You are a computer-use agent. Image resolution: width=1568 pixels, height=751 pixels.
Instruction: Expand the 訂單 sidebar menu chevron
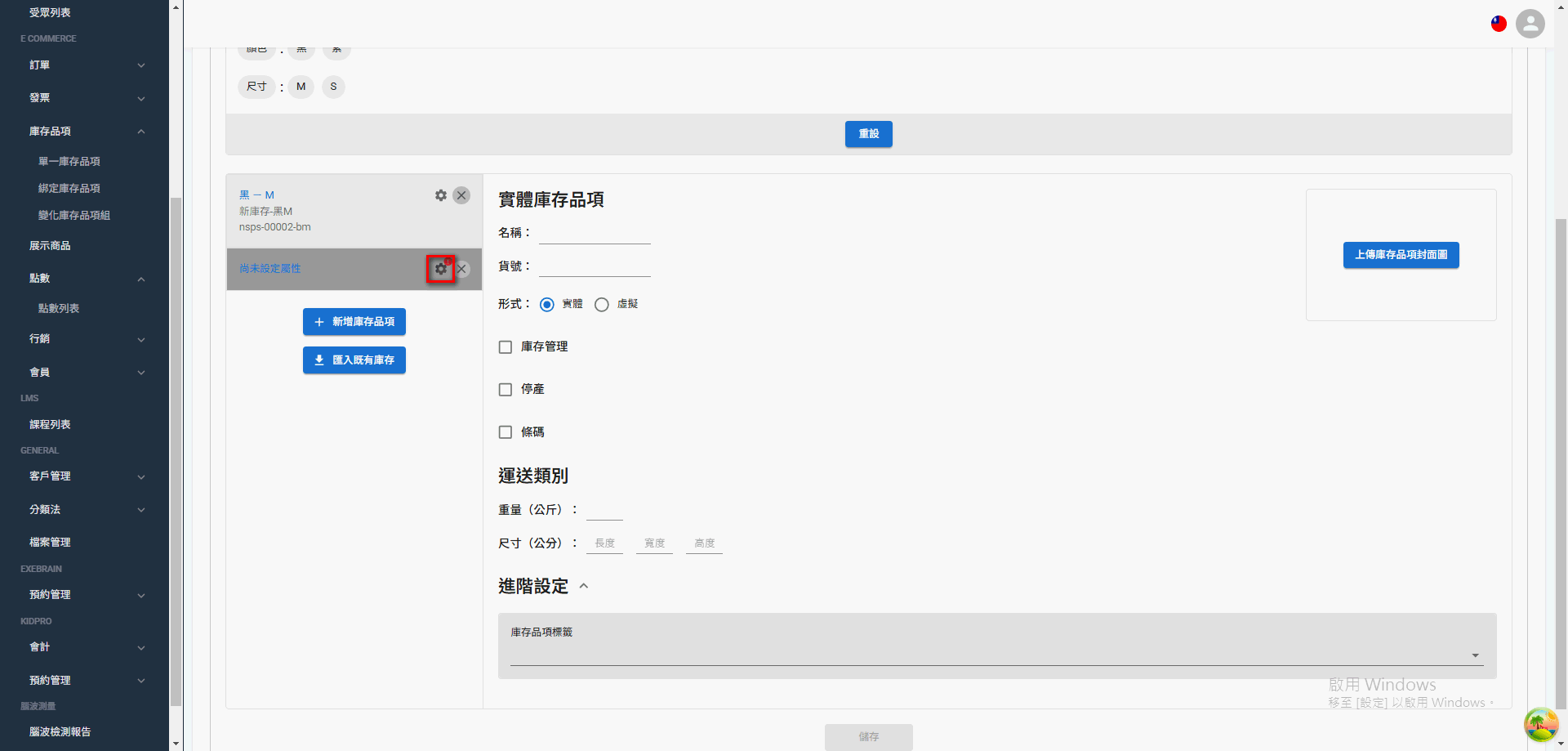tap(141, 65)
